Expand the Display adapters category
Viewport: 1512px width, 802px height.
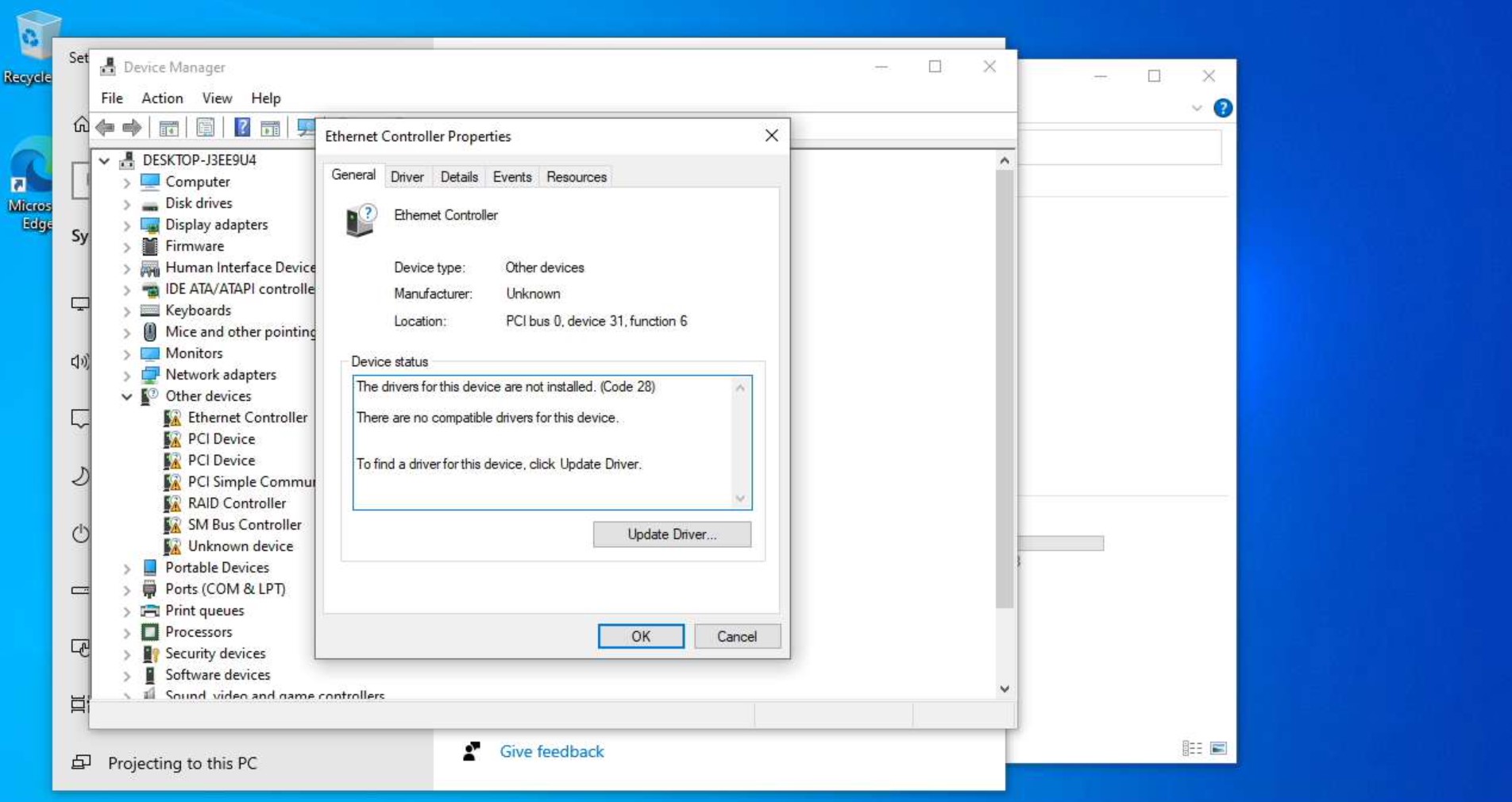click(x=128, y=225)
